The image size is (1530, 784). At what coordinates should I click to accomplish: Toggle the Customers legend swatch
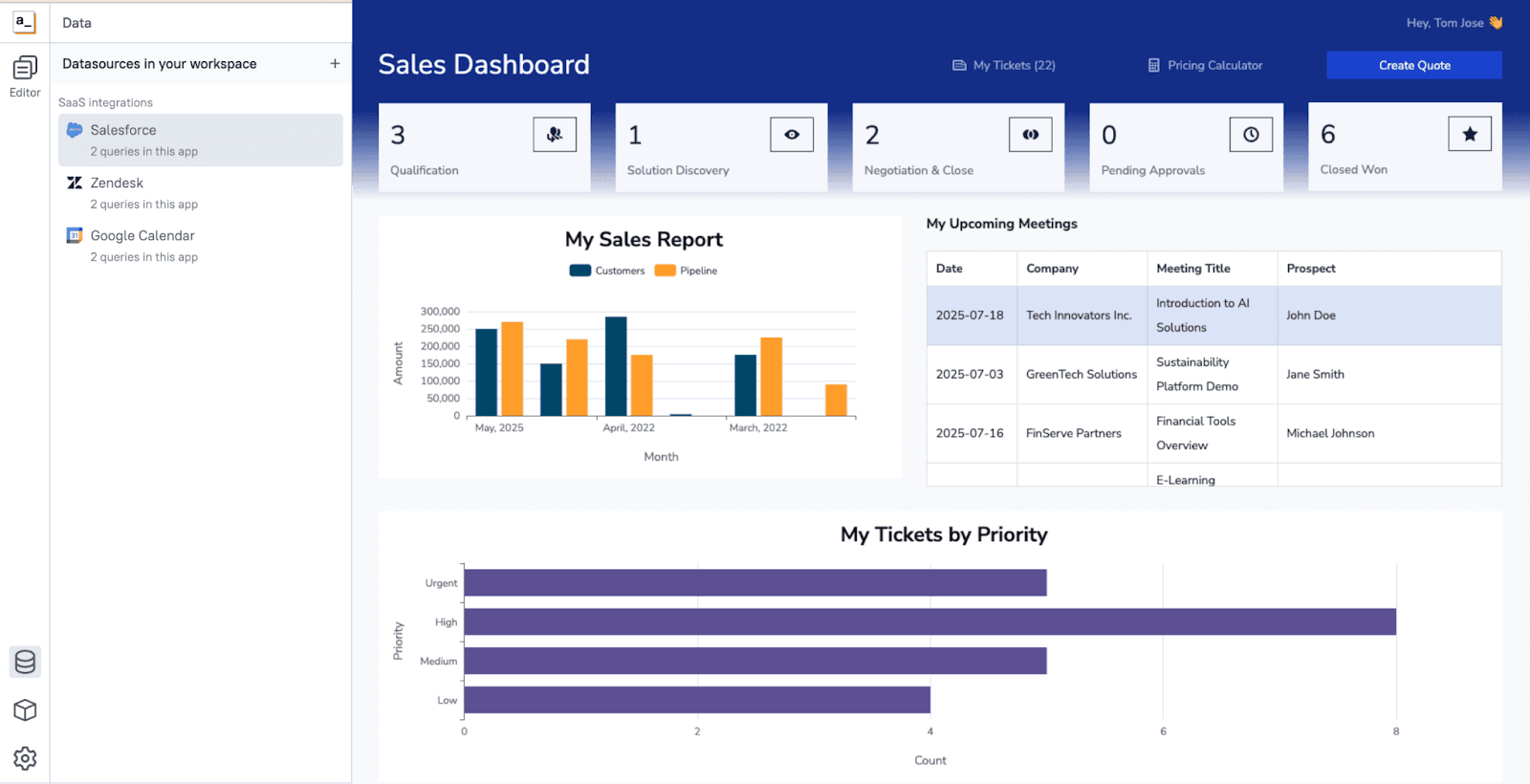[579, 271]
